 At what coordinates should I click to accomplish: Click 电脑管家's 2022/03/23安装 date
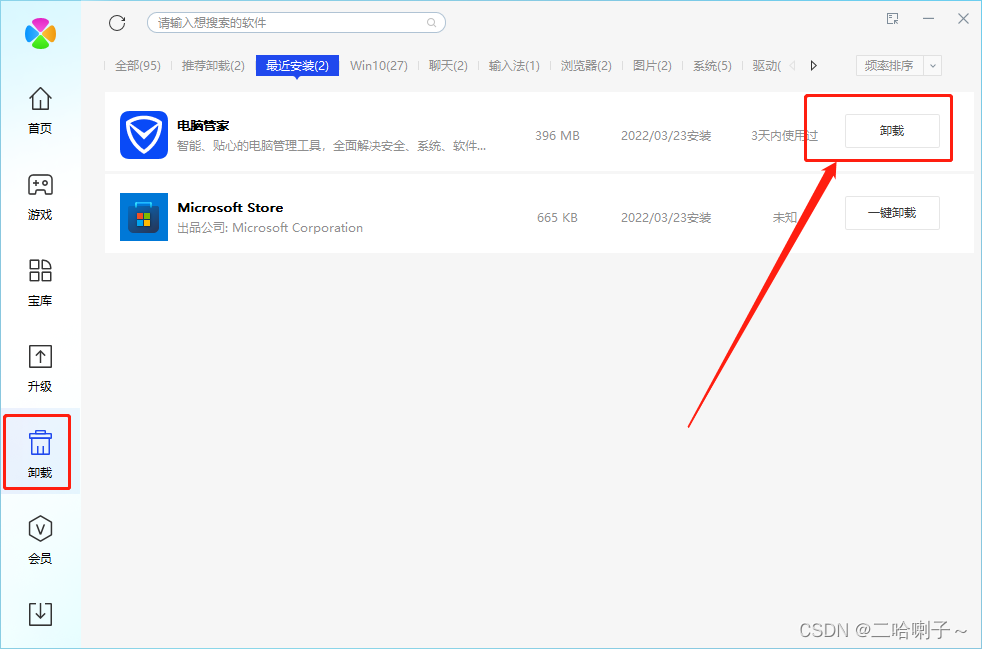pos(666,136)
